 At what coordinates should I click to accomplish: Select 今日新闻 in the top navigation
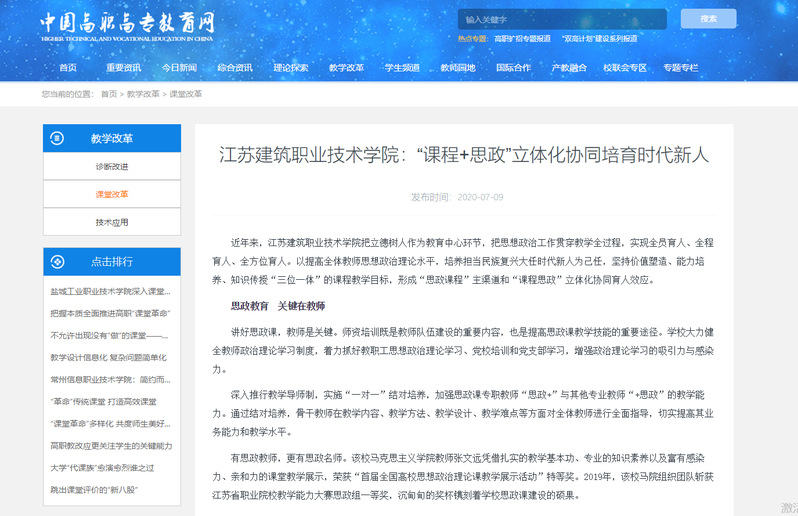179,68
